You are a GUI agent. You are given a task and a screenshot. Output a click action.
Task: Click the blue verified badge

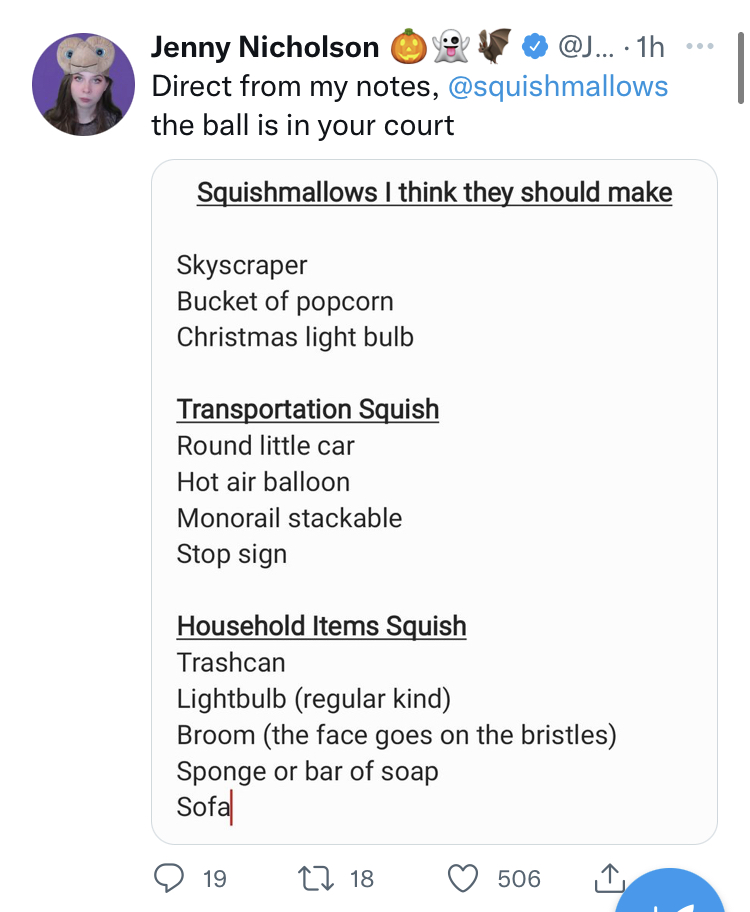[x=534, y=47]
